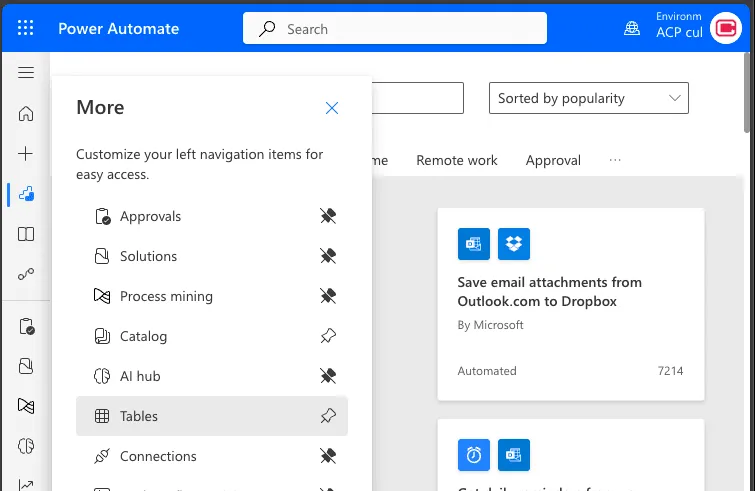Image resolution: width=755 pixels, height=491 pixels.
Task: Switch to the Remote work tab
Action: click(x=456, y=160)
